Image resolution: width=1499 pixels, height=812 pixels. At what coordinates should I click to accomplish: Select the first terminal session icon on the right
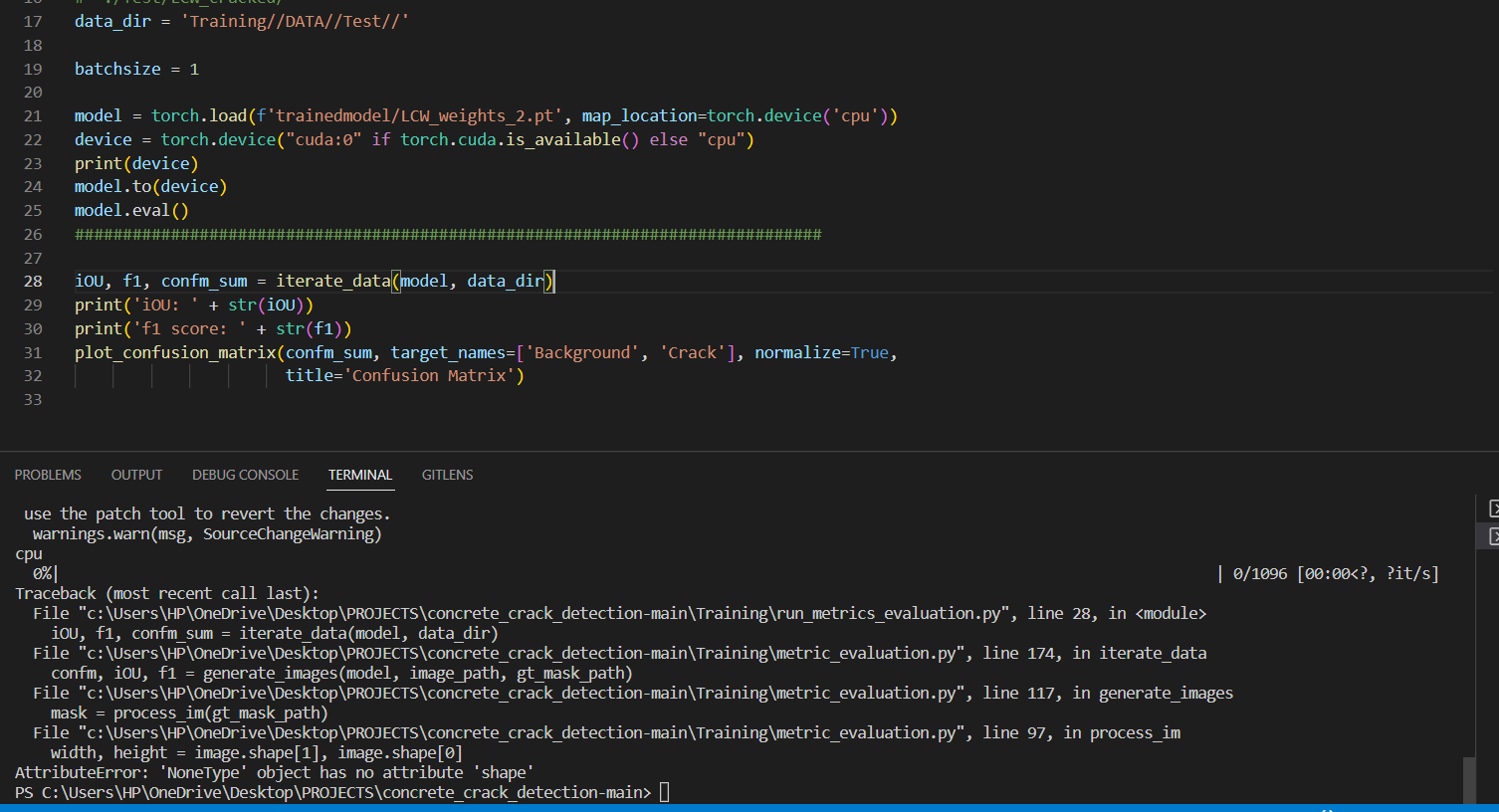tap(1493, 508)
